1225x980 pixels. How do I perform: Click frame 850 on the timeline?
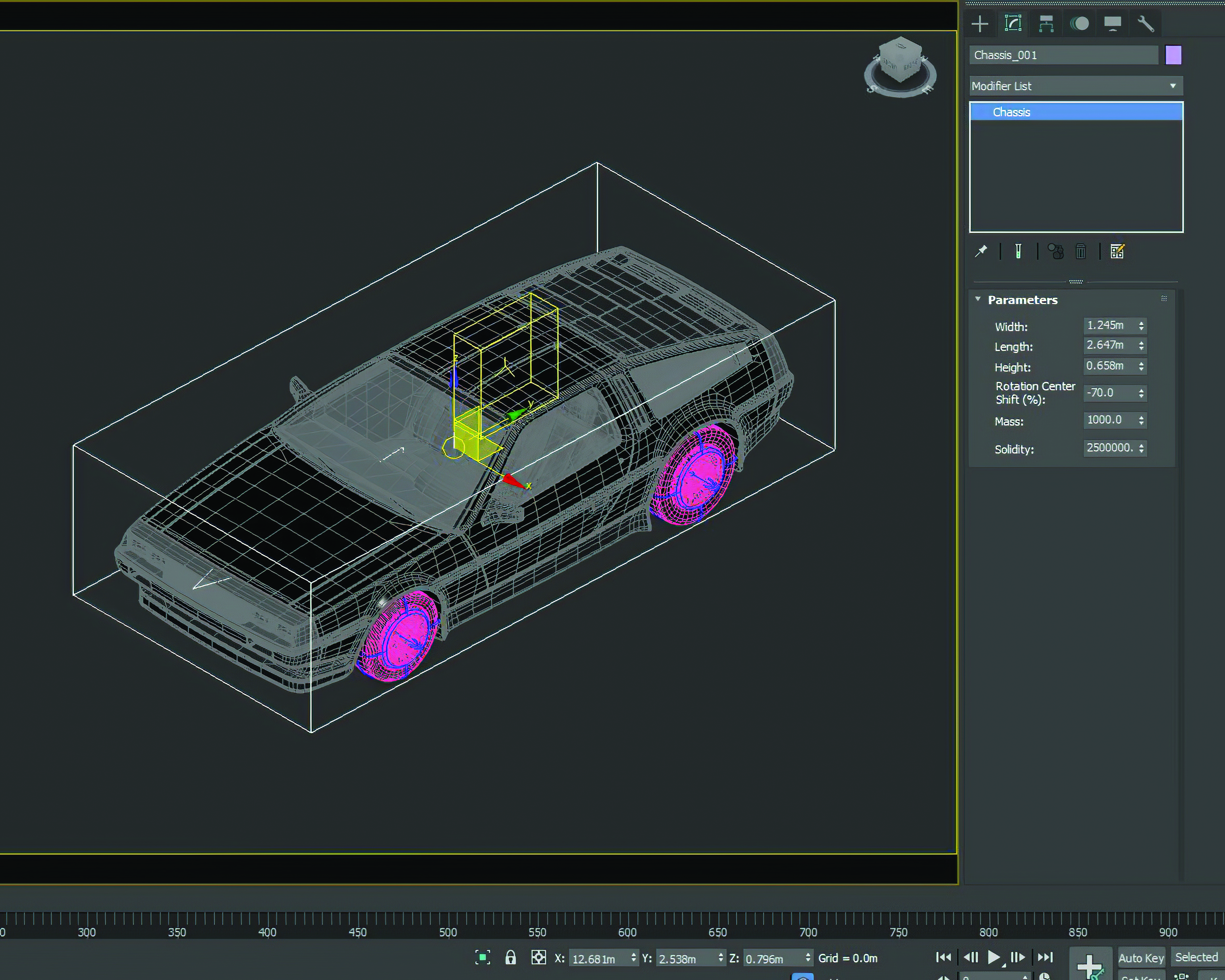coord(1078,932)
